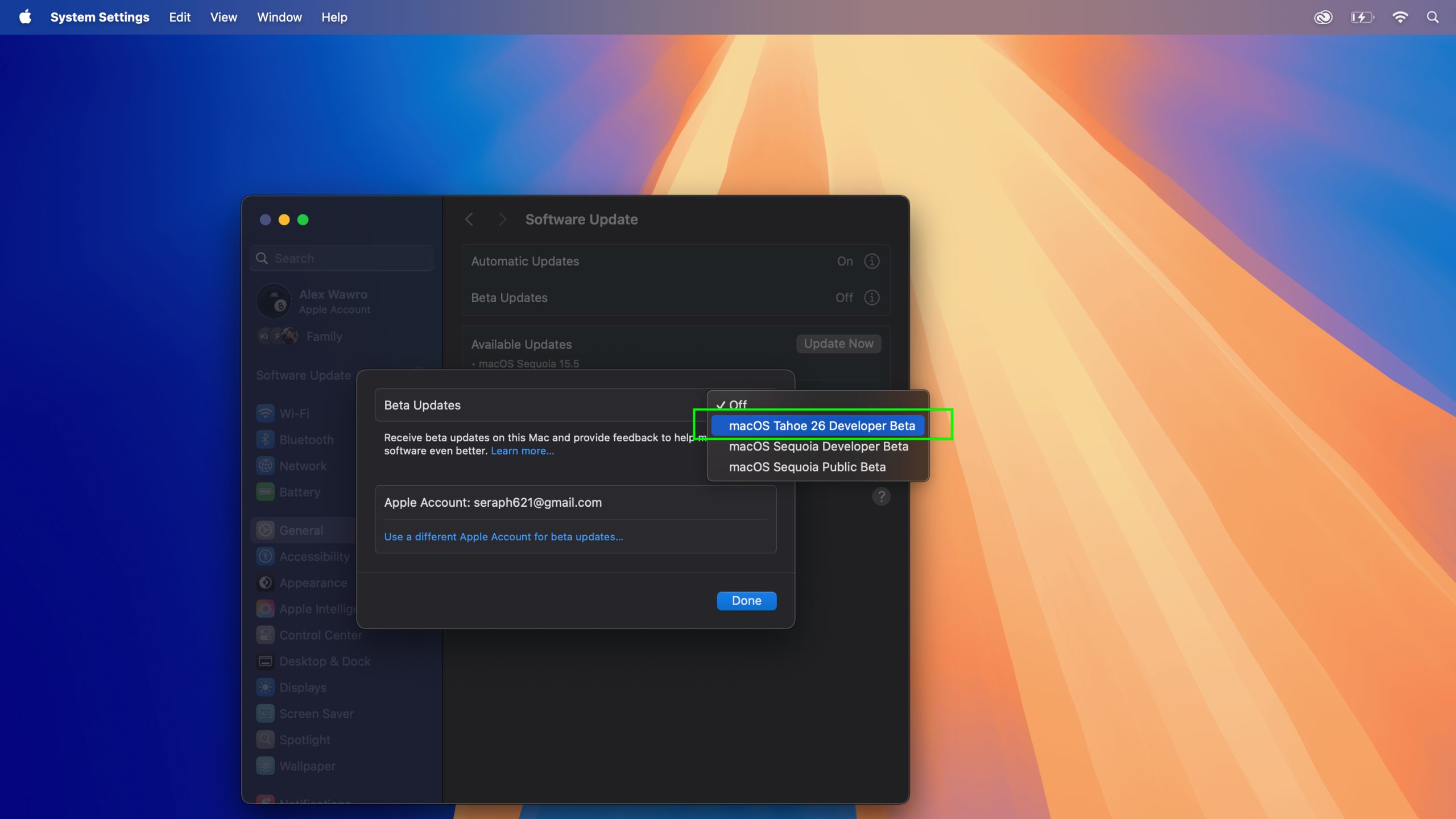
Task: Open Use a different Apple Account link
Action: [503, 536]
